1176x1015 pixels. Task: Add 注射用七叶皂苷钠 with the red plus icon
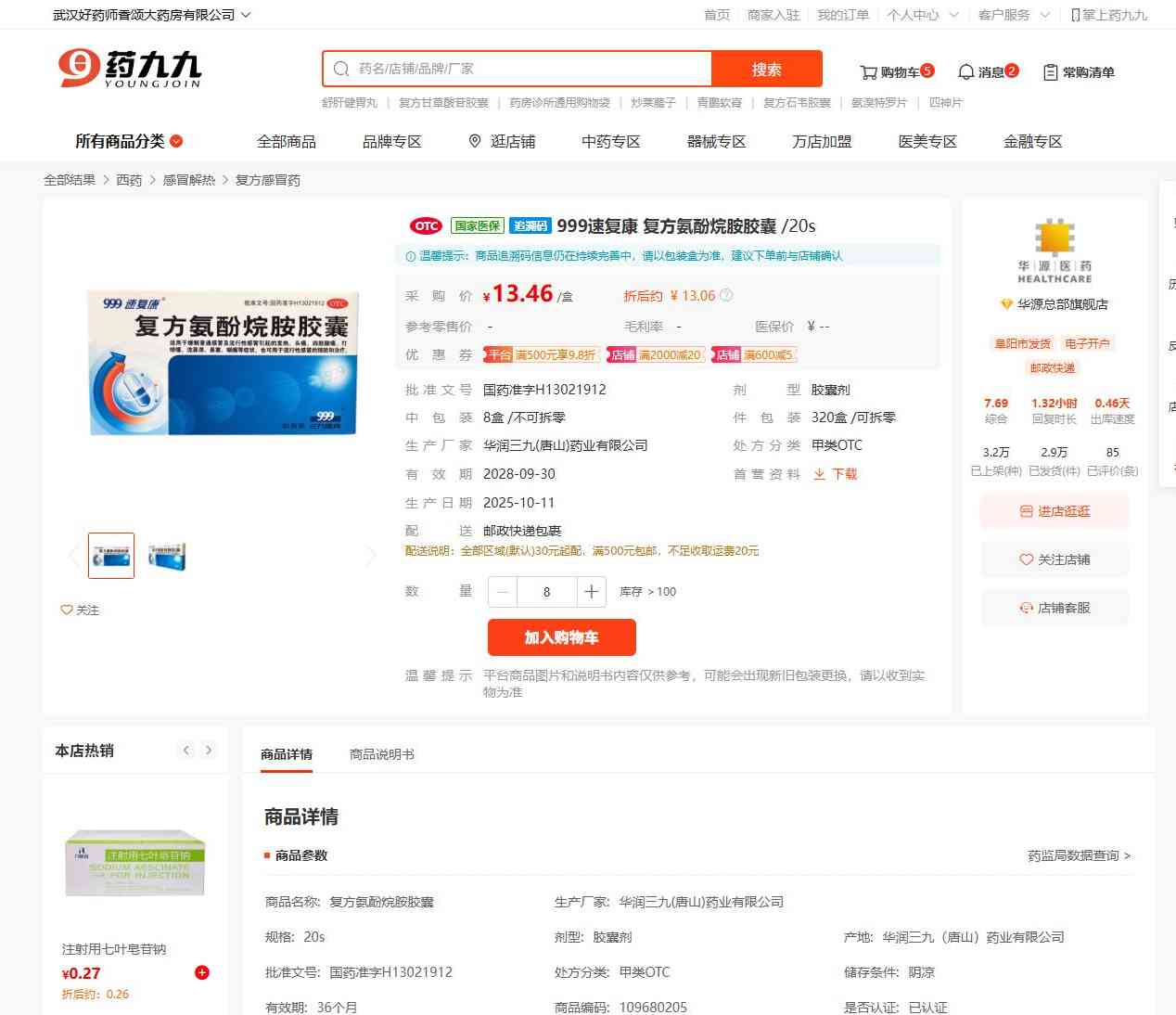click(x=201, y=972)
